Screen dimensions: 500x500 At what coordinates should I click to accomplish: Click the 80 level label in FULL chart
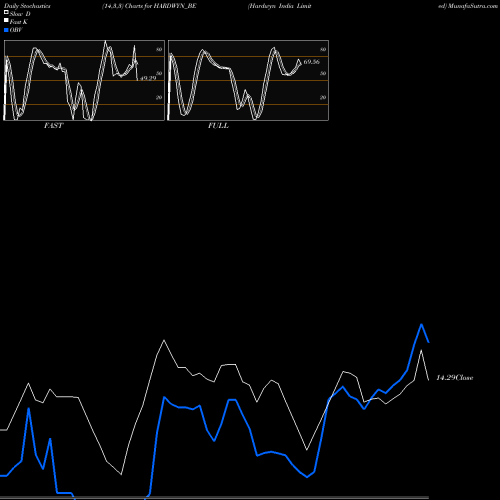[x=323, y=50]
